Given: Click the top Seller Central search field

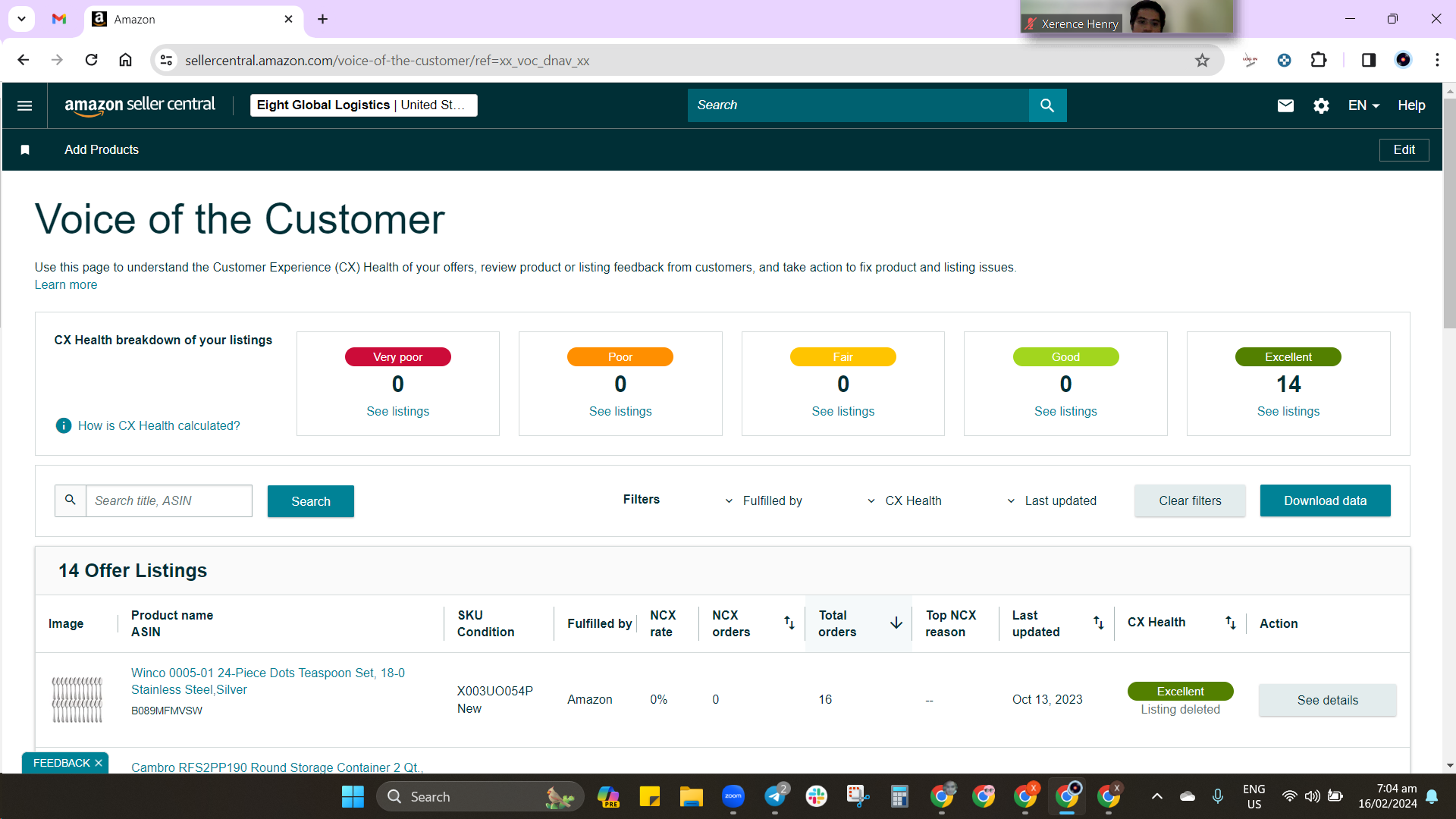Looking at the screenshot, I should tap(858, 105).
